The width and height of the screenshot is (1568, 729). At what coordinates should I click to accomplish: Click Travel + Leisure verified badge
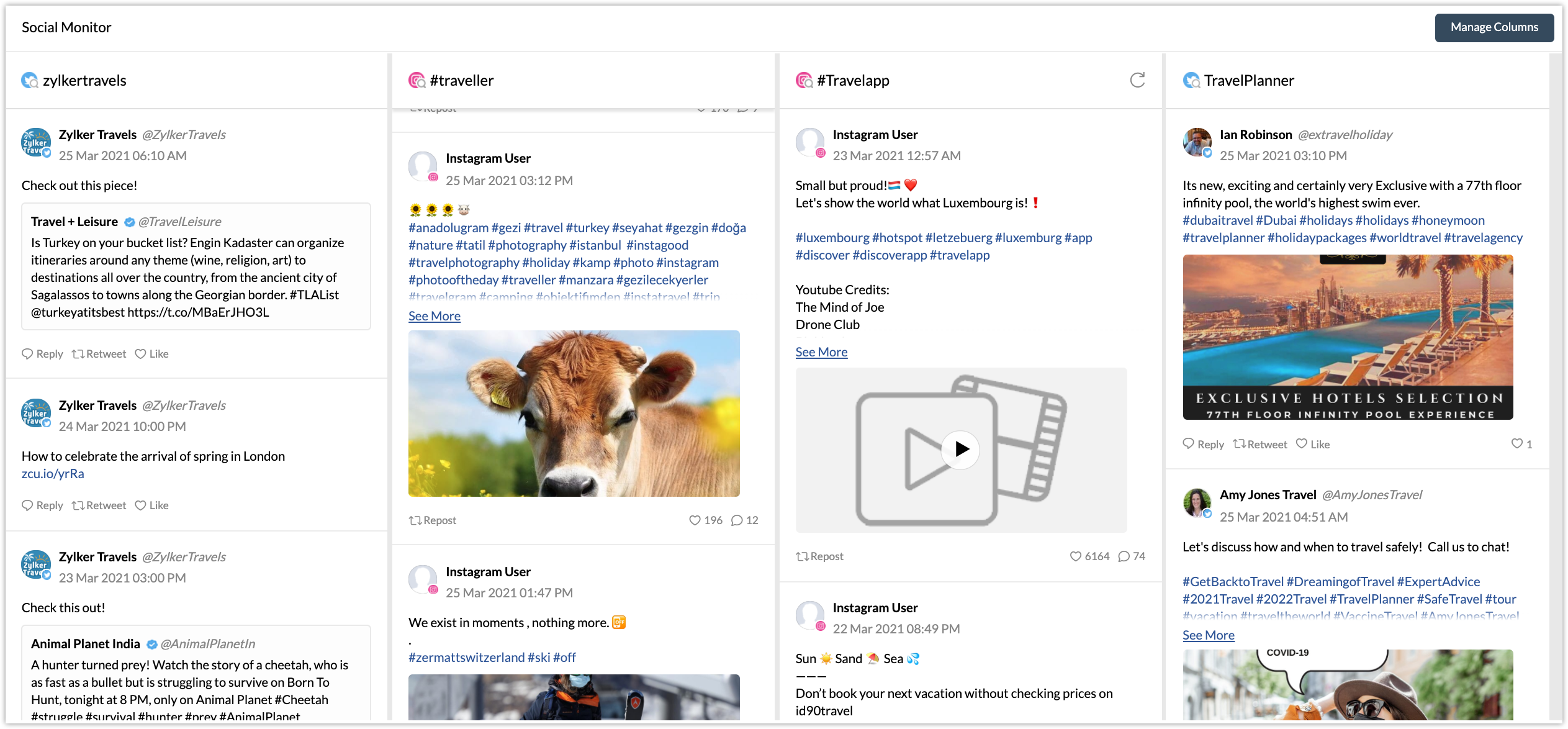[129, 222]
